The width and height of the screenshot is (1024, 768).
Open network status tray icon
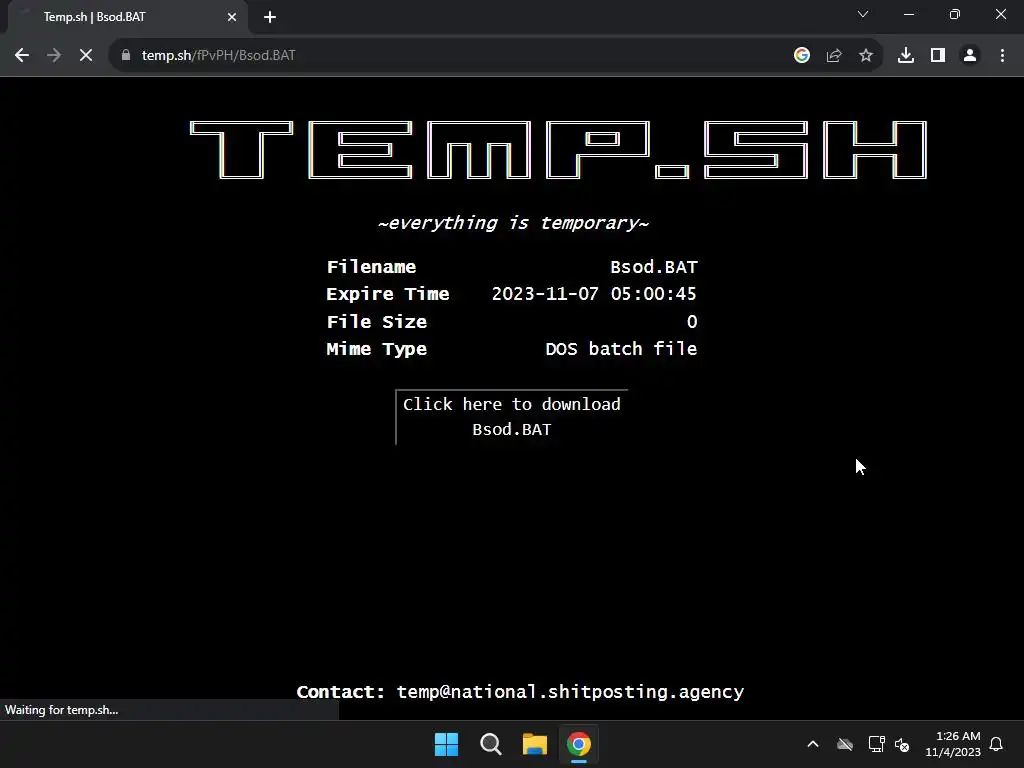(876, 744)
